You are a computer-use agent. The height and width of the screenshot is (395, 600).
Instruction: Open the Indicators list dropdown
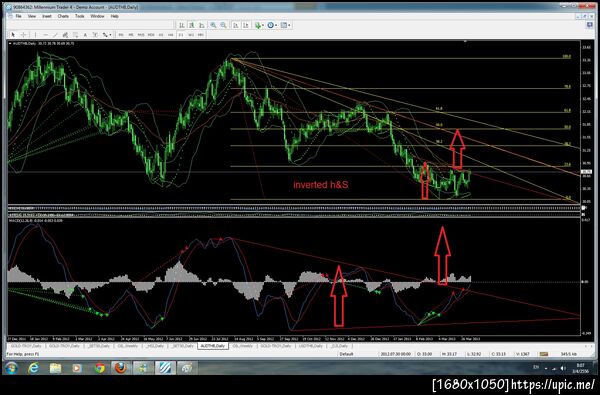point(259,25)
